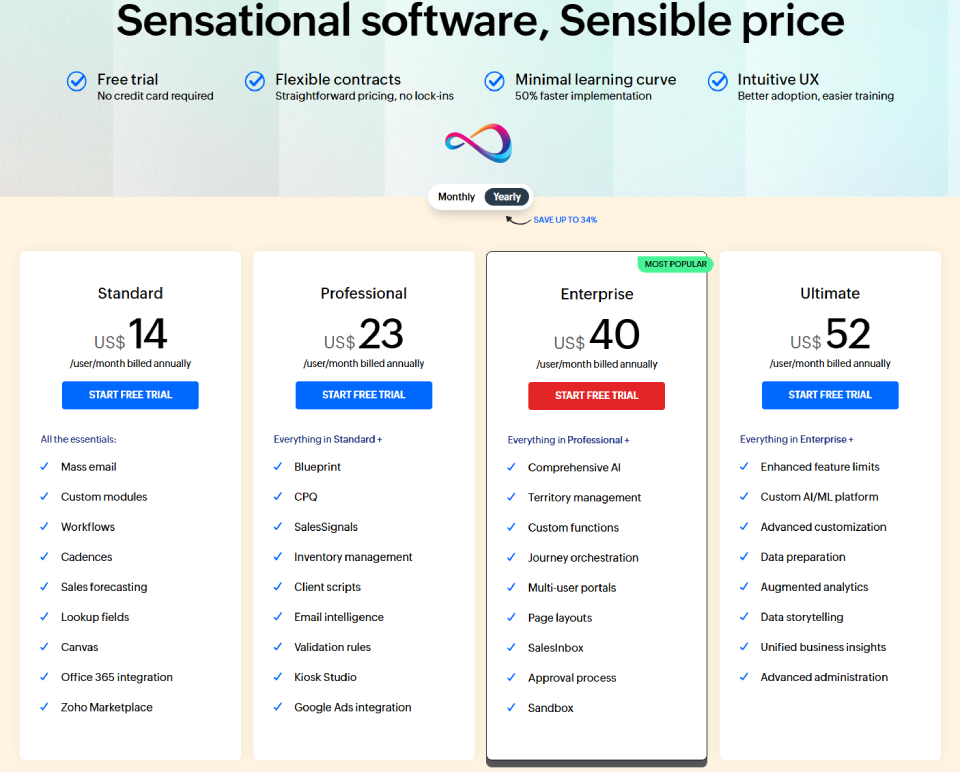
Task: Click the Flexible contracts checkmark badge icon
Action: coord(255,82)
